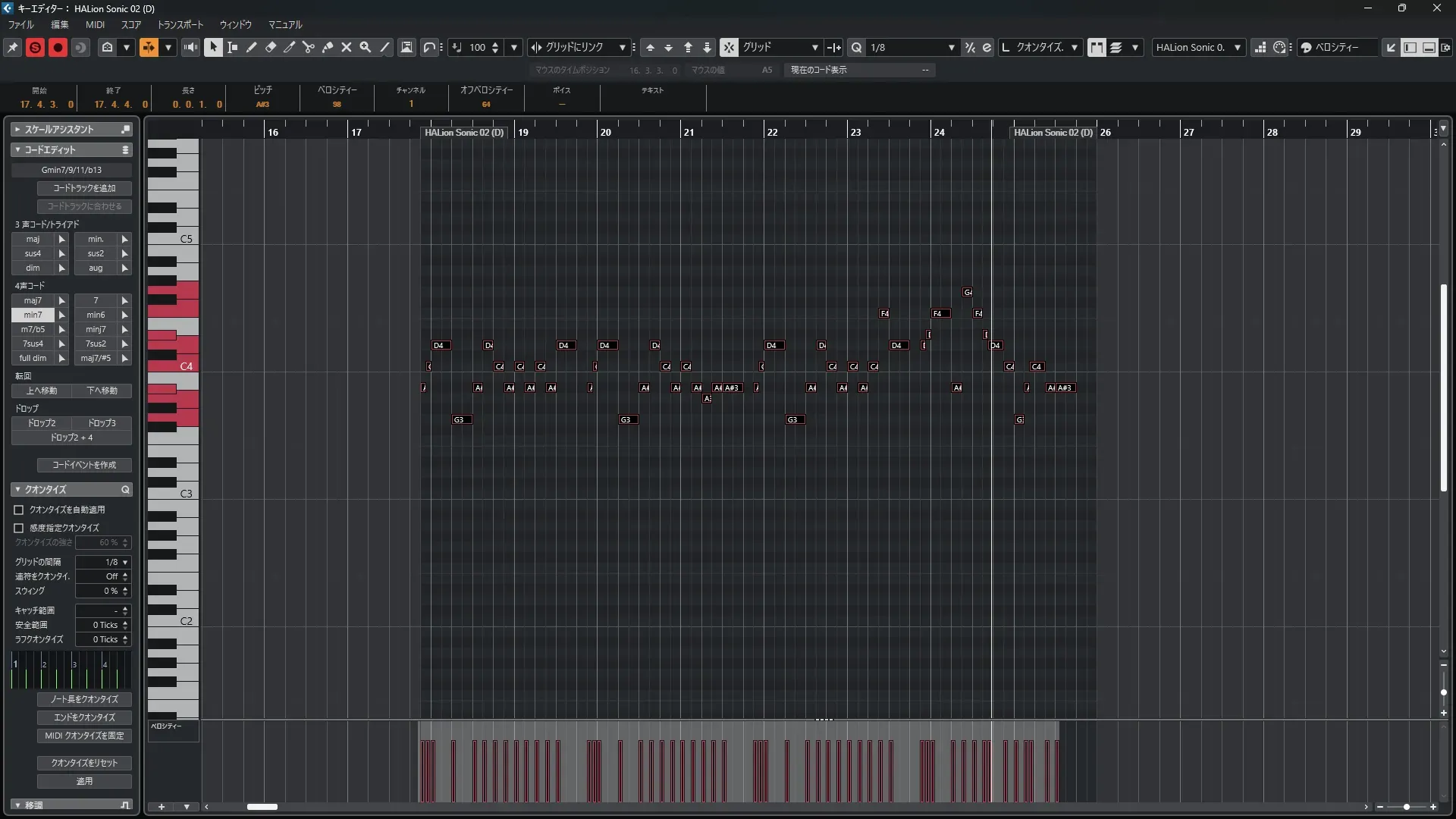Enable クオンタイズを自動適用 checkbox

click(x=19, y=510)
